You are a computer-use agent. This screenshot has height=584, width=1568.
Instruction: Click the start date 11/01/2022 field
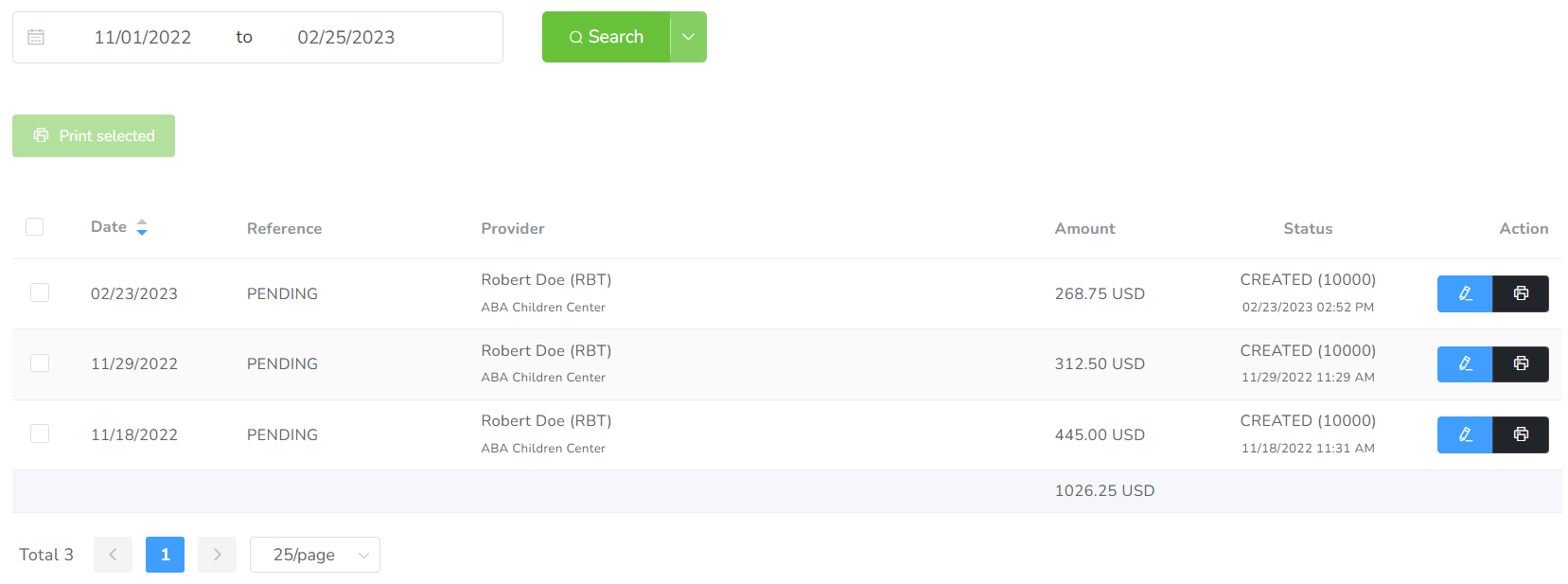[x=143, y=37]
